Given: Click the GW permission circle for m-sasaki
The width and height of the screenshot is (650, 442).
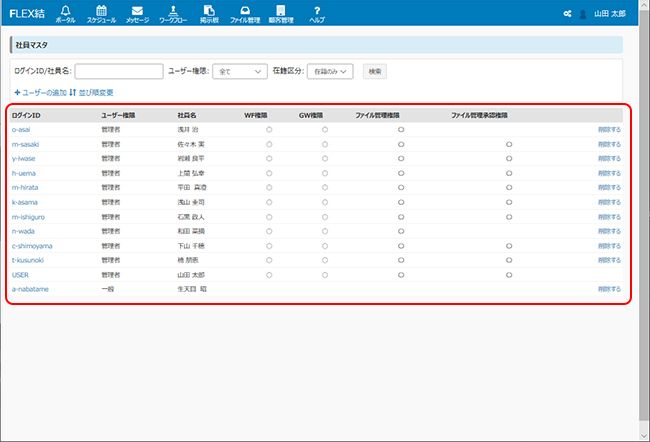Looking at the screenshot, I should point(325,144).
